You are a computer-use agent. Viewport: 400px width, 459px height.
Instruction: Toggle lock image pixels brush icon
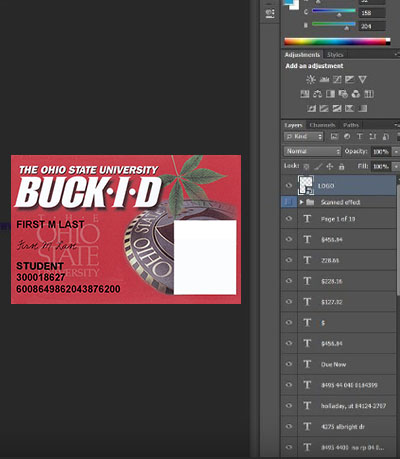click(x=318, y=166)
